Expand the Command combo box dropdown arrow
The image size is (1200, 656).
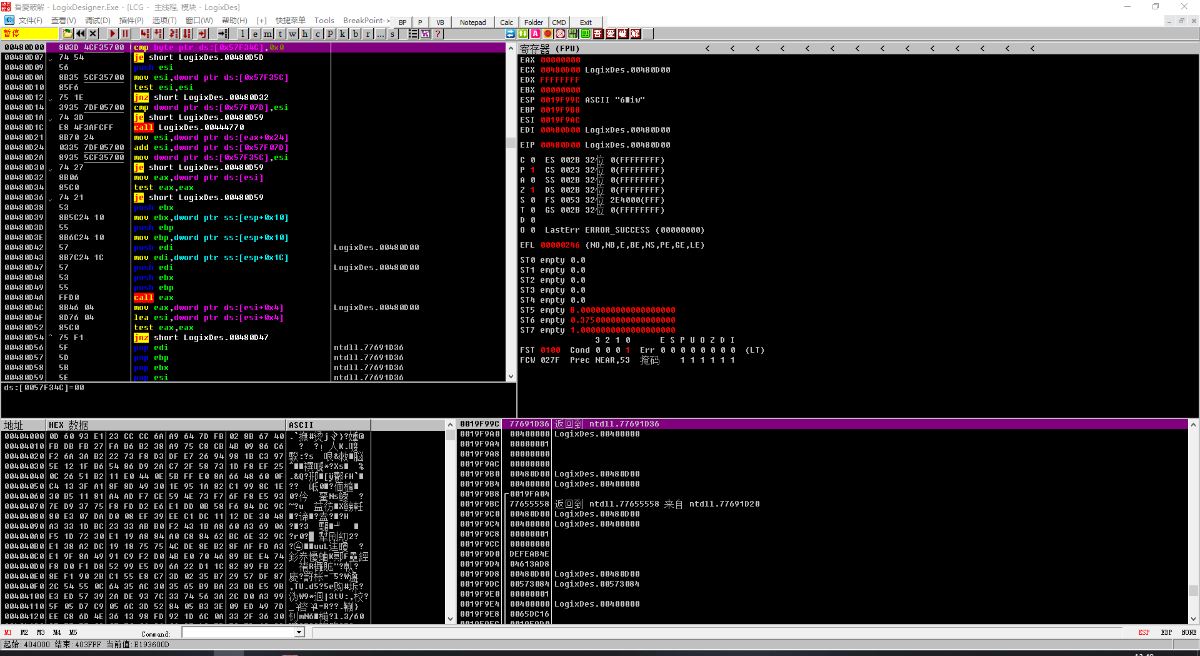(x=299, y=632)
